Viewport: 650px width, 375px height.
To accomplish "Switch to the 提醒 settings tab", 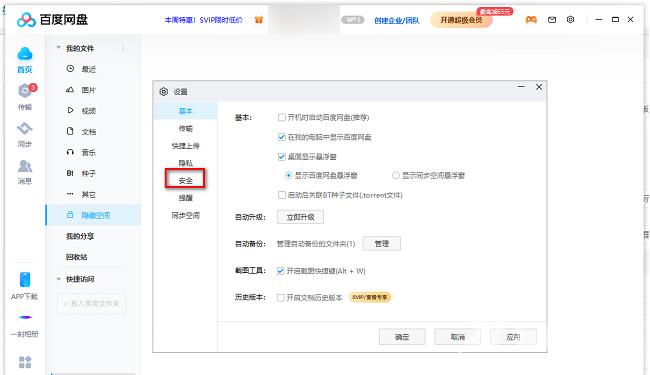I will [185, 198].
